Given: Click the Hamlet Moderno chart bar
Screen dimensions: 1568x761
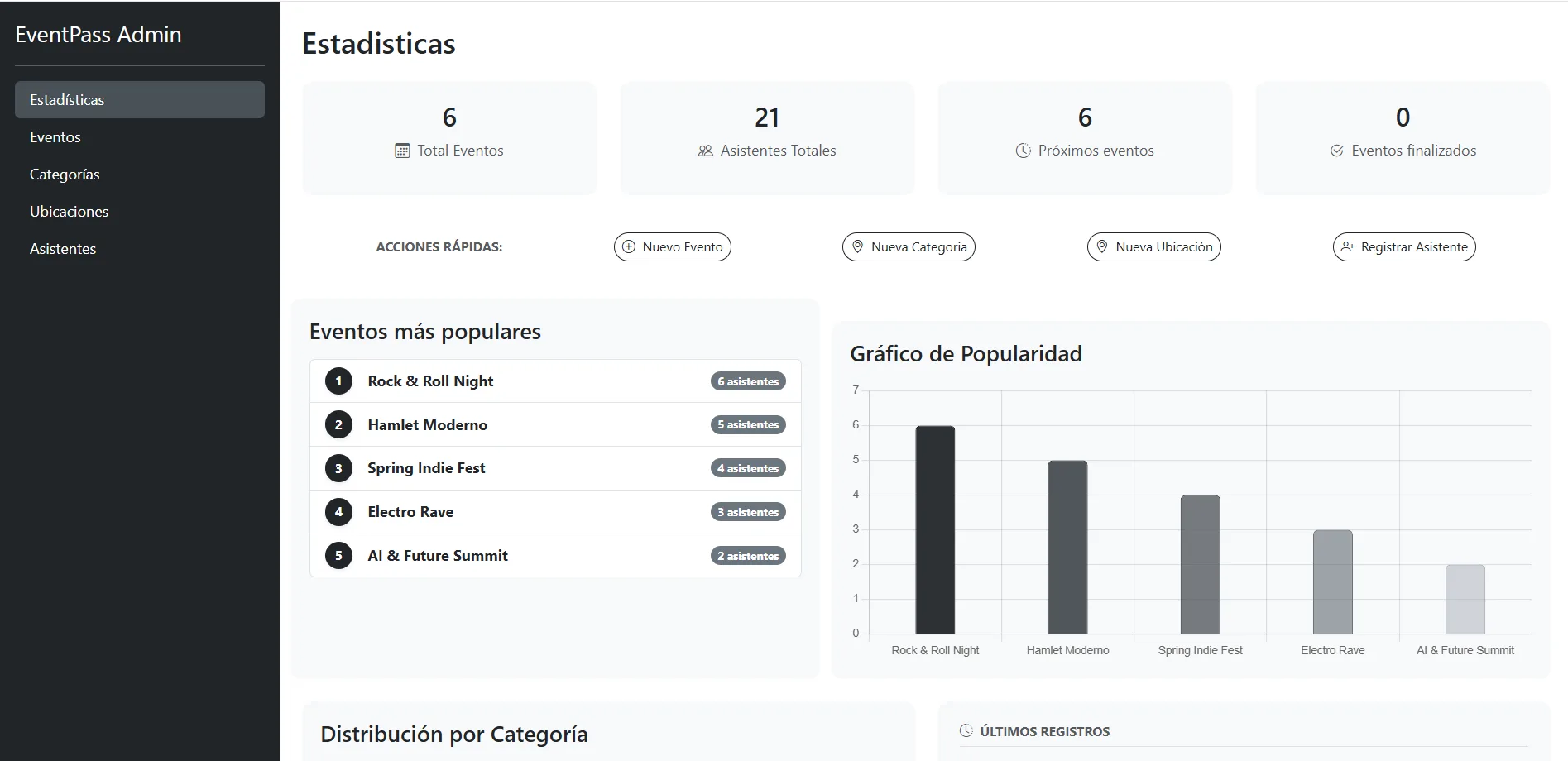Looking at the screenshot, I should click(1067, 548).
